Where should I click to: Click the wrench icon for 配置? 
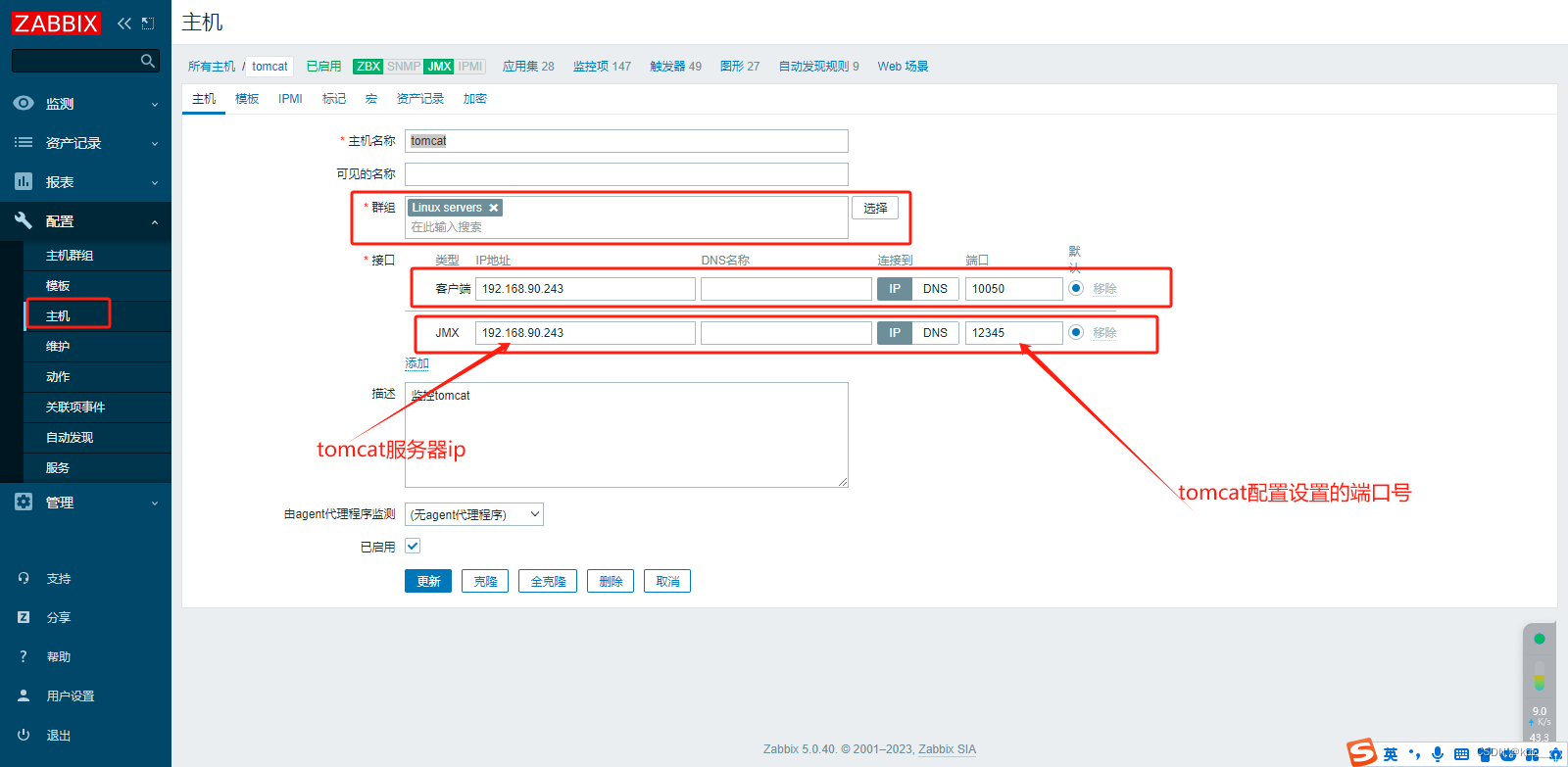(x=24, y=220)
